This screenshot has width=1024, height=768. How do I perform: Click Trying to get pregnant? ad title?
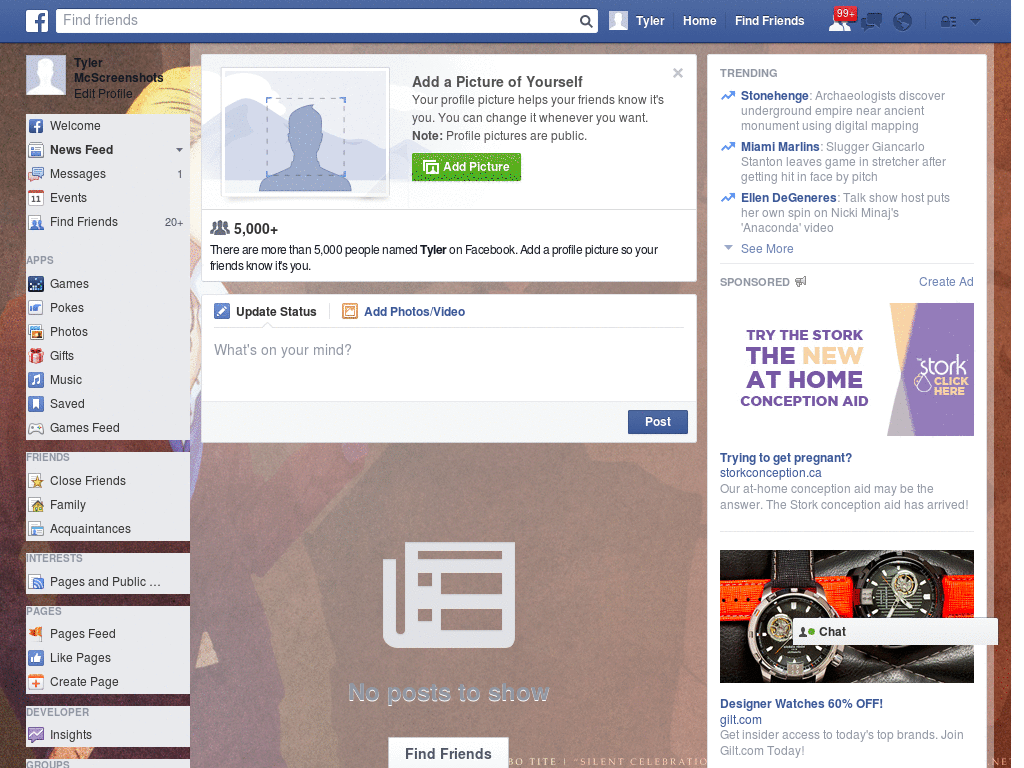(x=786, y=458)
